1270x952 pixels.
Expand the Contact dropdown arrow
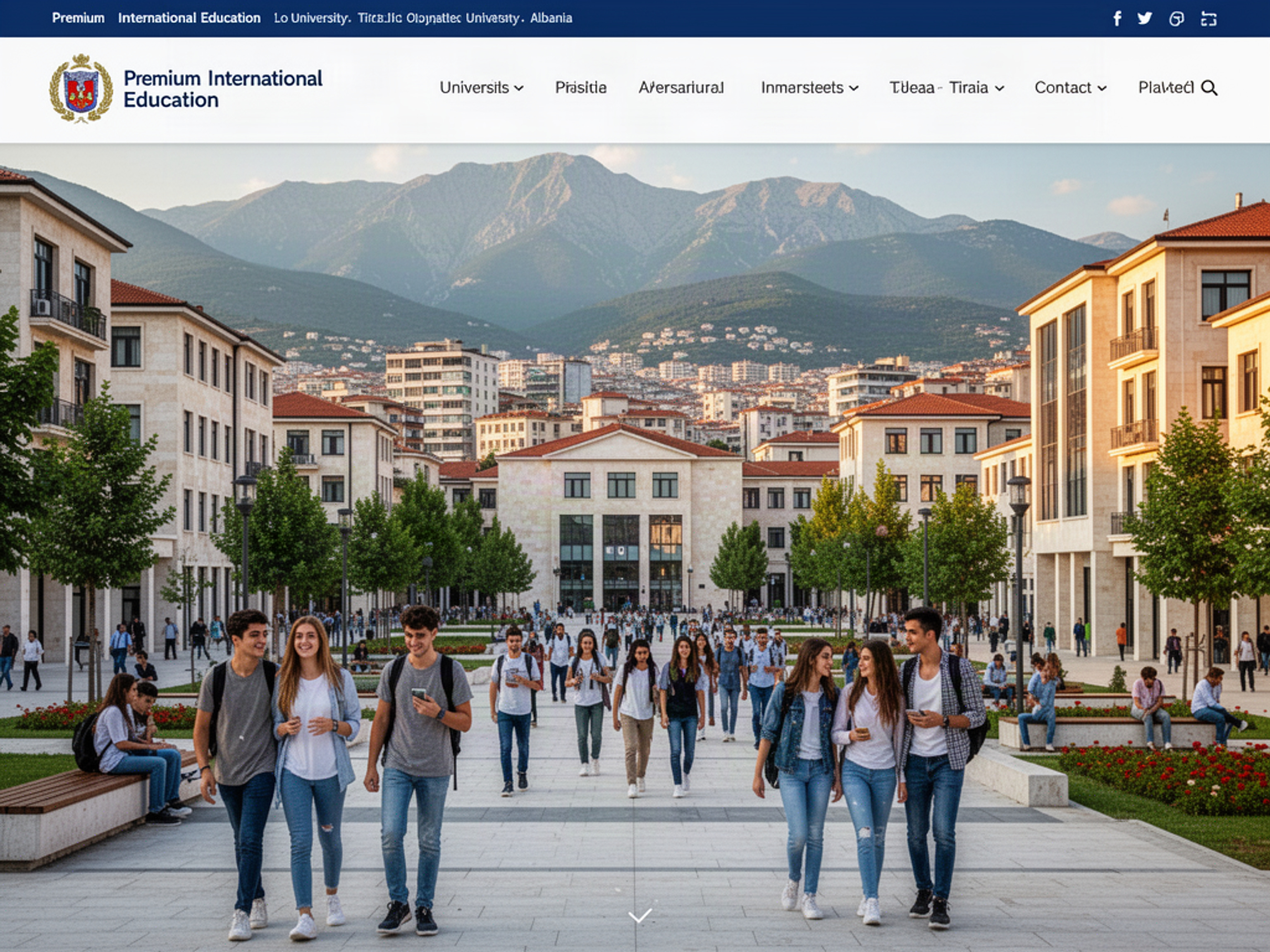tap(1102, 88)
